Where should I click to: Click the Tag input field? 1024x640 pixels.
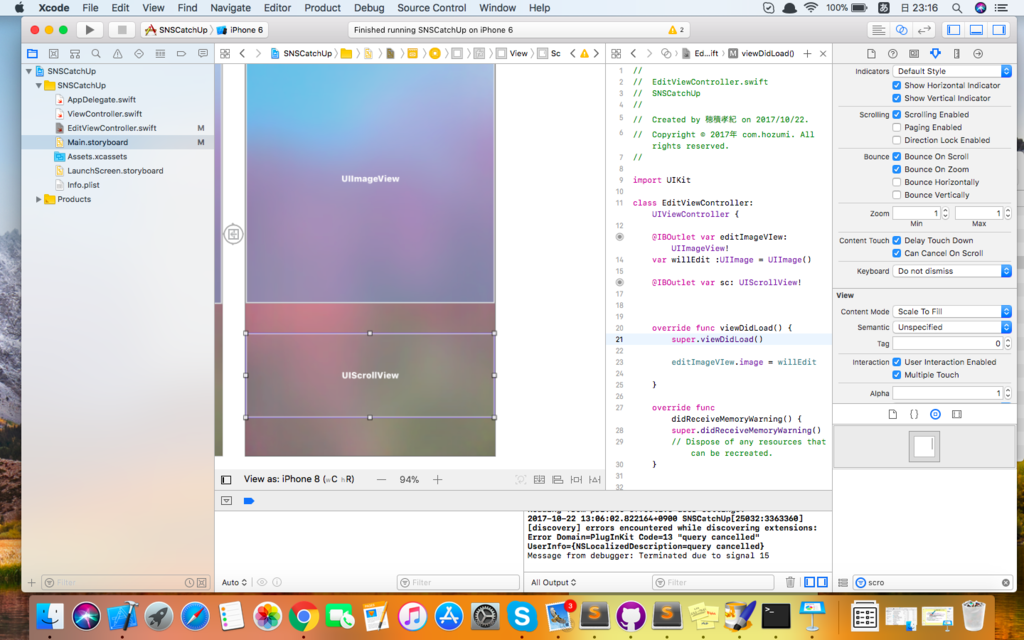[948, 343]
